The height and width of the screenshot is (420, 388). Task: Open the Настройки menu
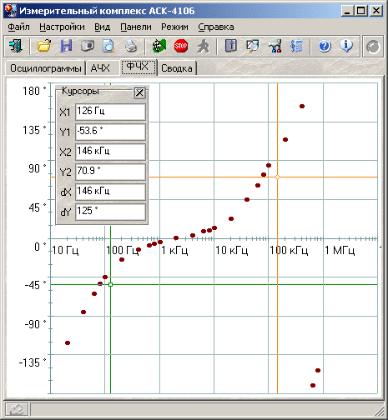click(x=62, y=27)
